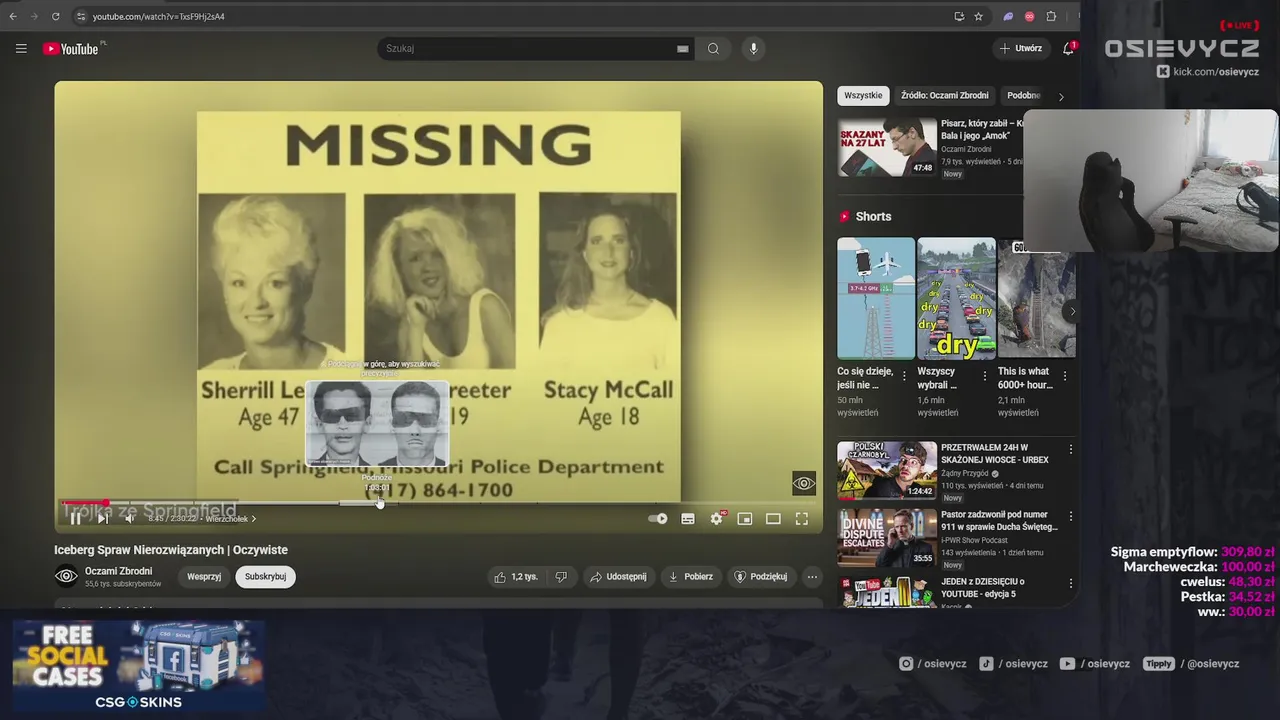The width and height of the screenshot is (1280, 720).
Task: Open the install app icon in address bar
Action: (959, 16)
